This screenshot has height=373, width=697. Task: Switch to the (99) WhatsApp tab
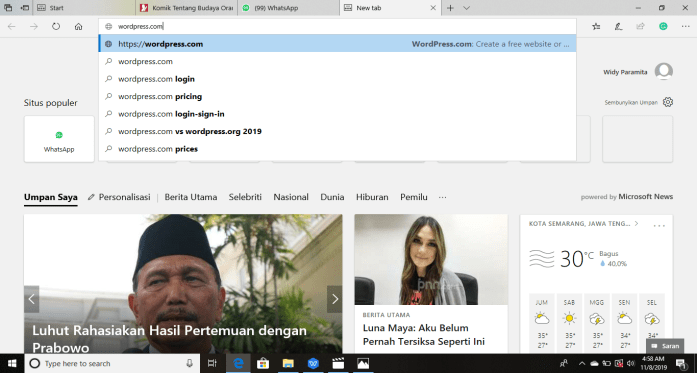(x=288, y=8)
